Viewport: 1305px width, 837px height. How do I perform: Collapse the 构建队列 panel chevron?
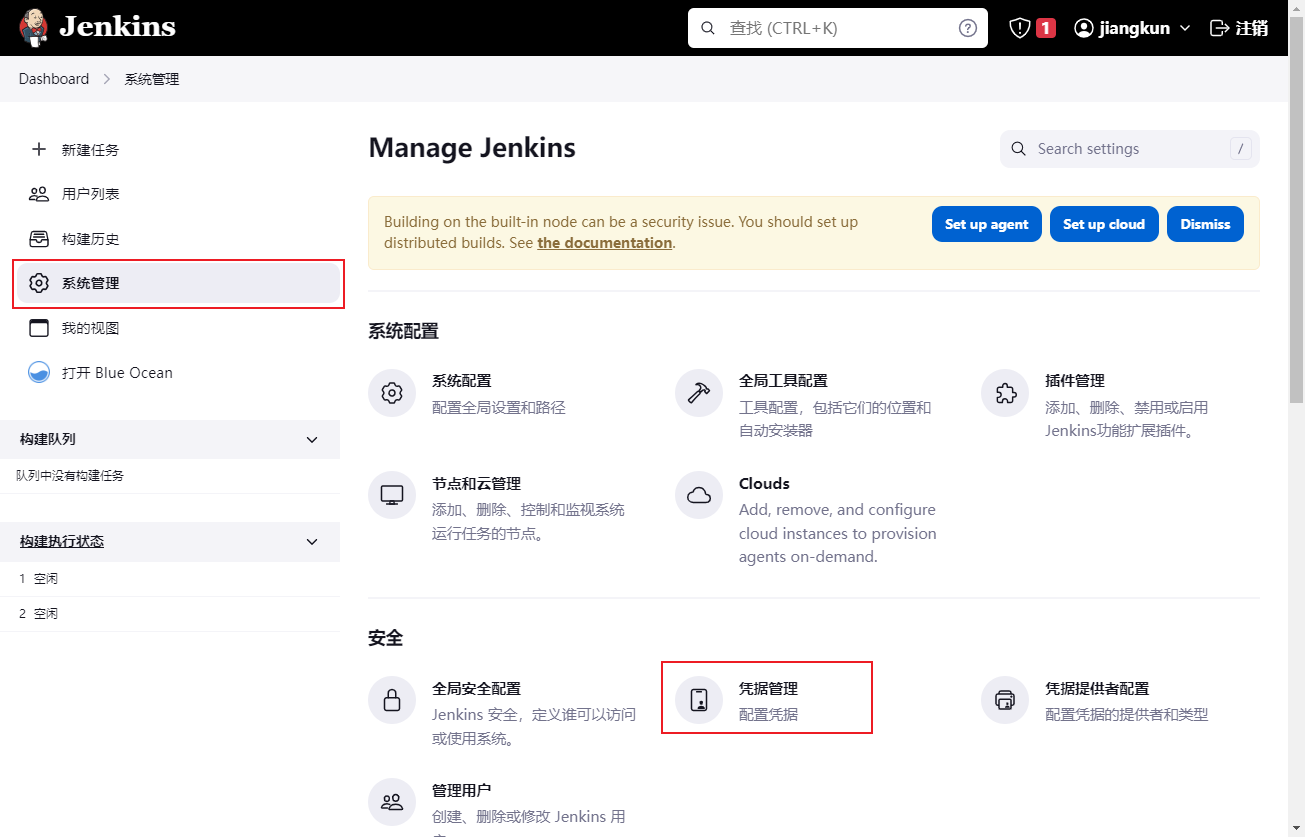312,440
